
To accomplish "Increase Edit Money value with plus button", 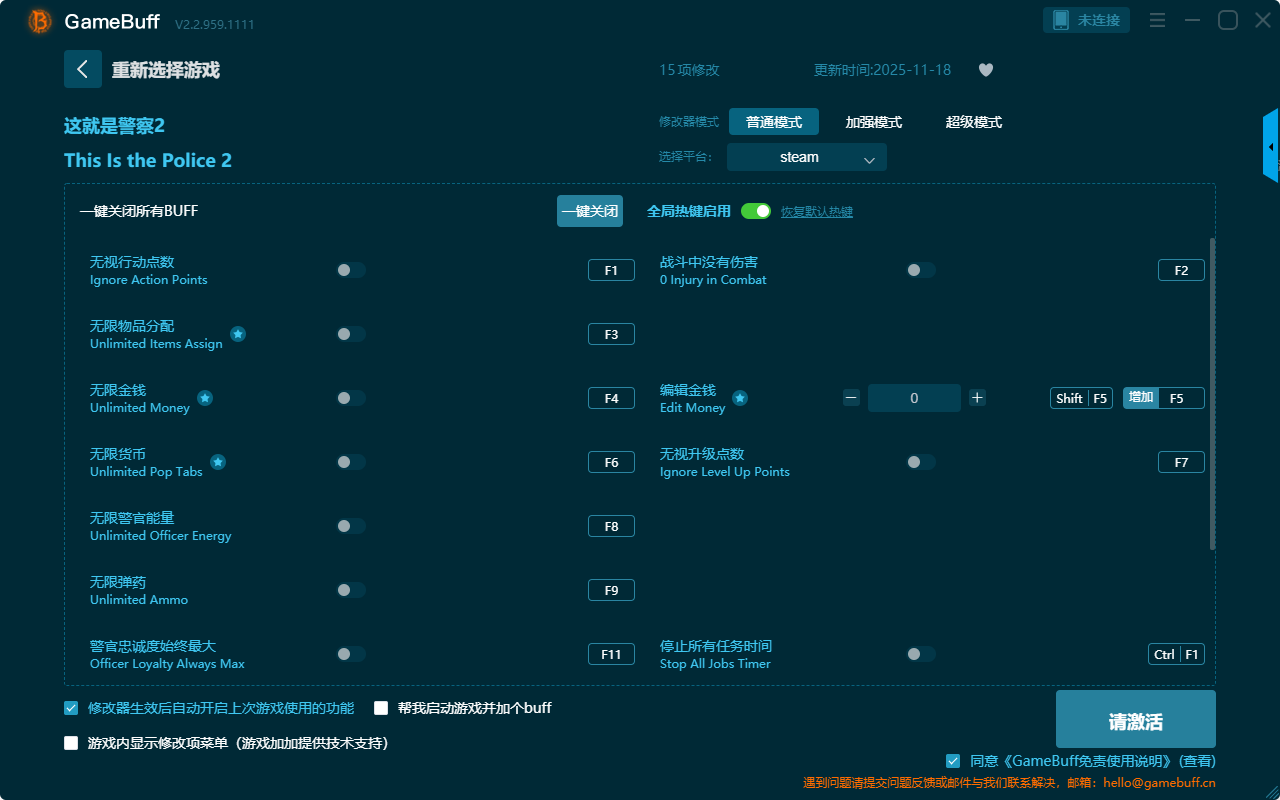I will (x=977, y=398).
